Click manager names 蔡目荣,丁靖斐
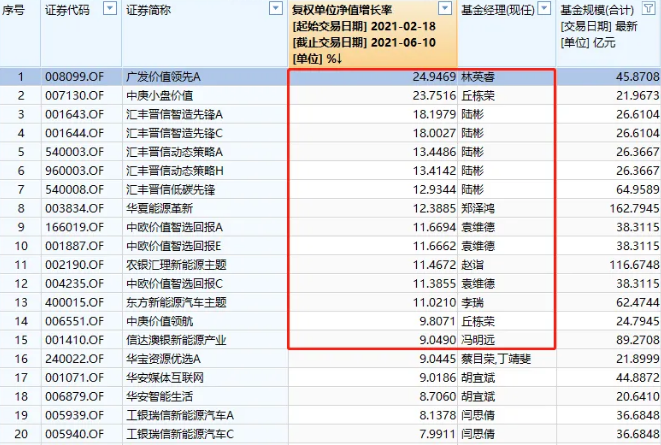 (x=496, y=359)
